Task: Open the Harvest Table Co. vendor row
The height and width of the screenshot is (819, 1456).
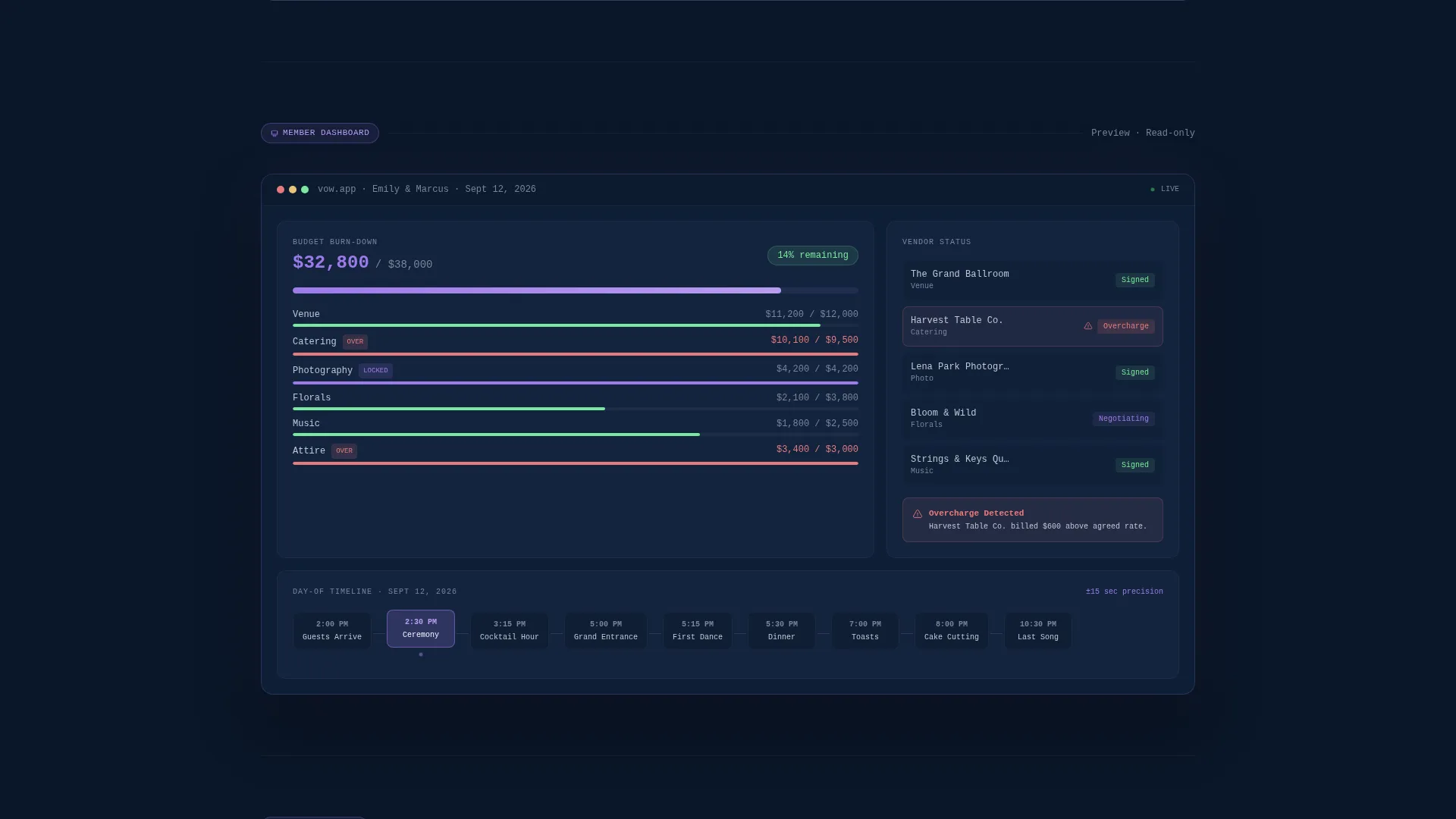Action: 1033,326
